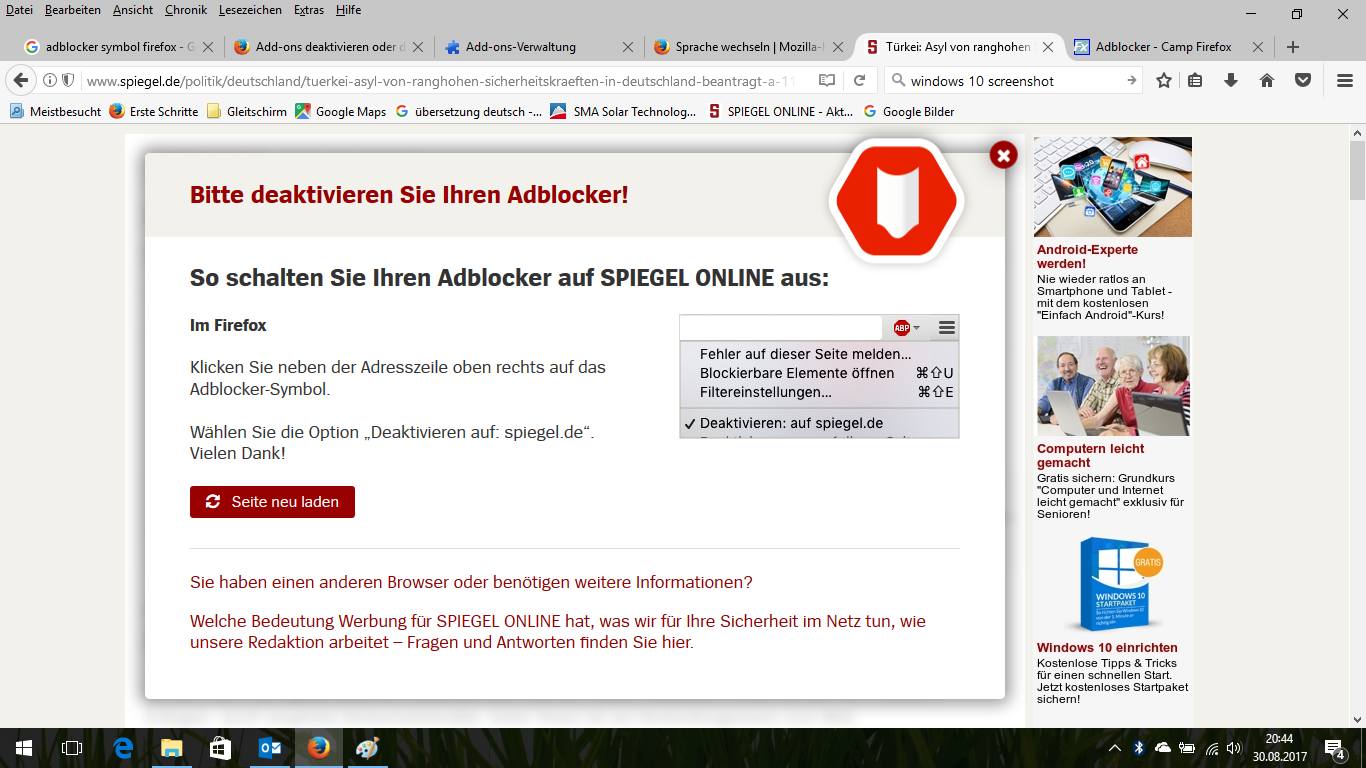Open the Lesezeichen menu

pos(251,10)
